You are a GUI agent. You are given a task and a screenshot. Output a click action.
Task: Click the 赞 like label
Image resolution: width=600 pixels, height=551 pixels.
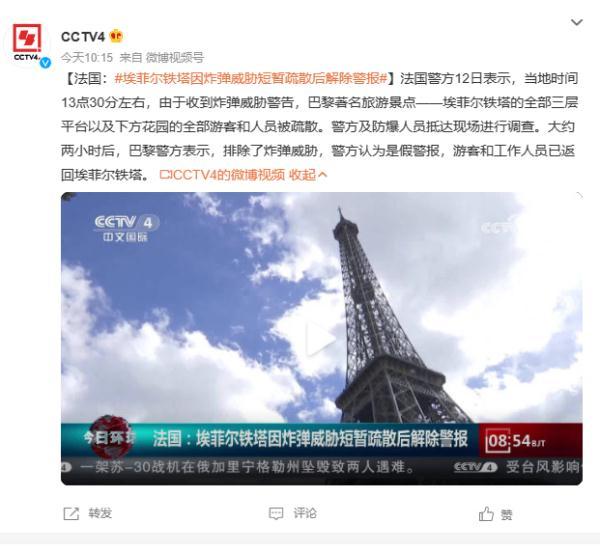click(x=506, y=514)
